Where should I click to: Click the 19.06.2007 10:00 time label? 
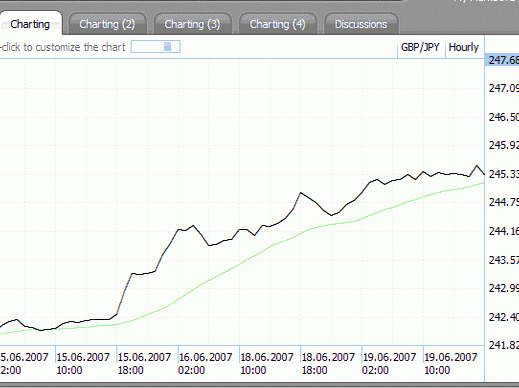point(451,363)
